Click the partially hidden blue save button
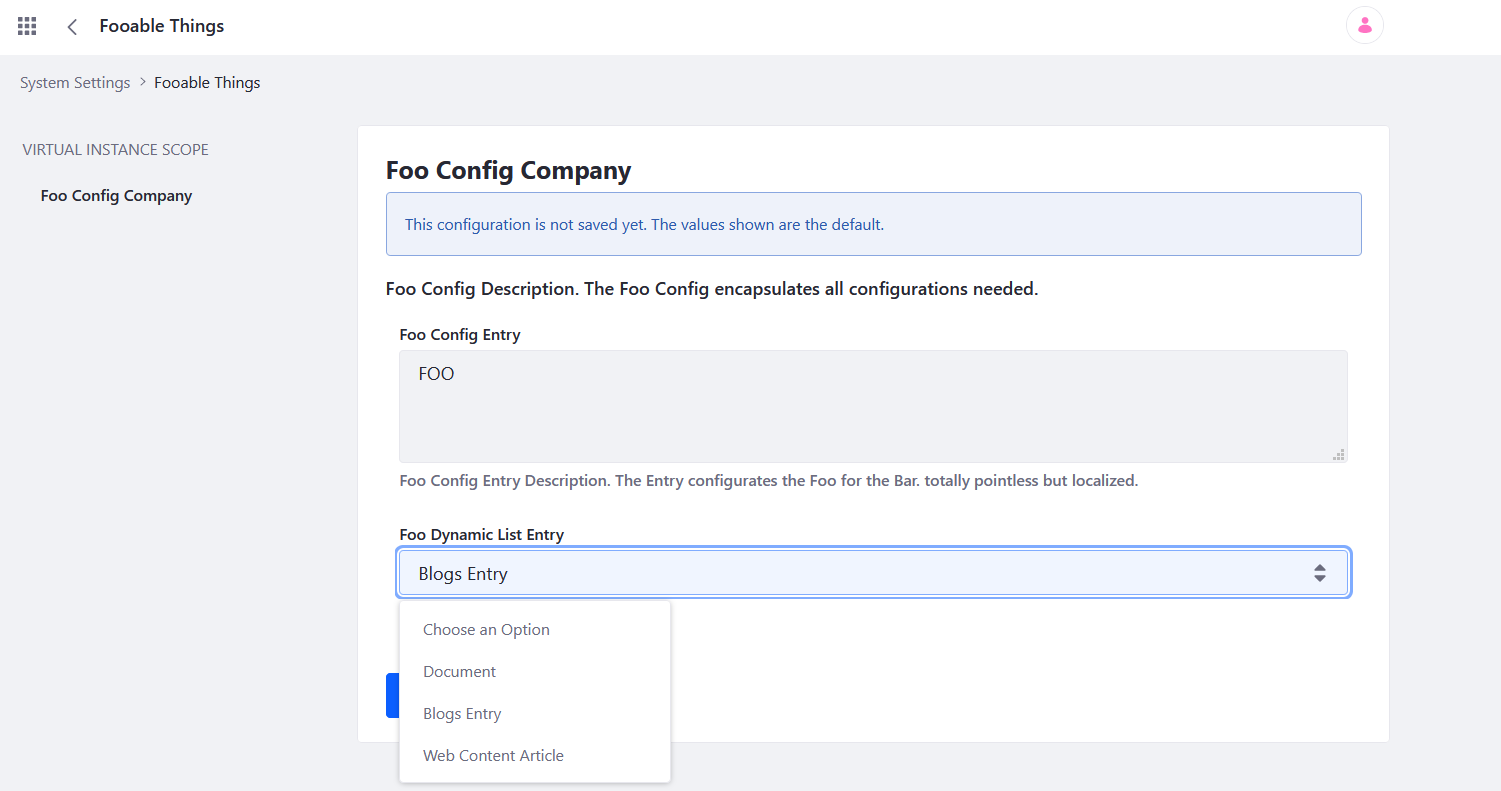This screenshot has width=1501, height=791. coord(392,695)
